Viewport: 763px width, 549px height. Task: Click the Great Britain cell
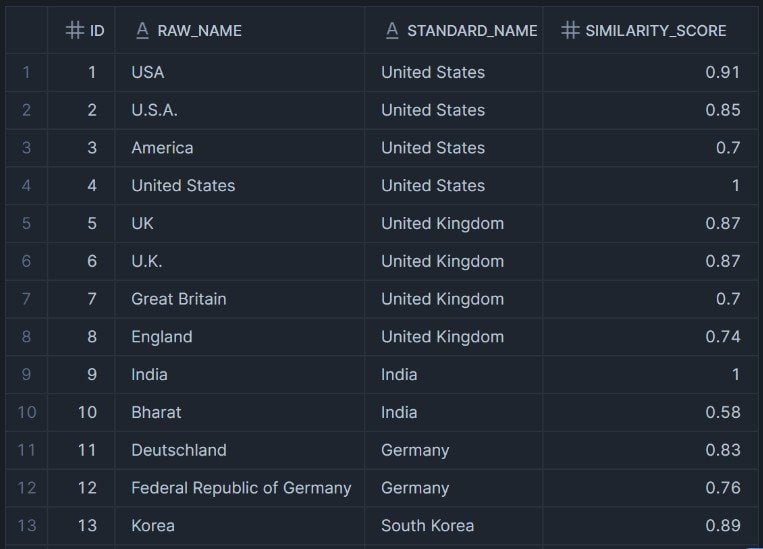[x=178, y=299]
